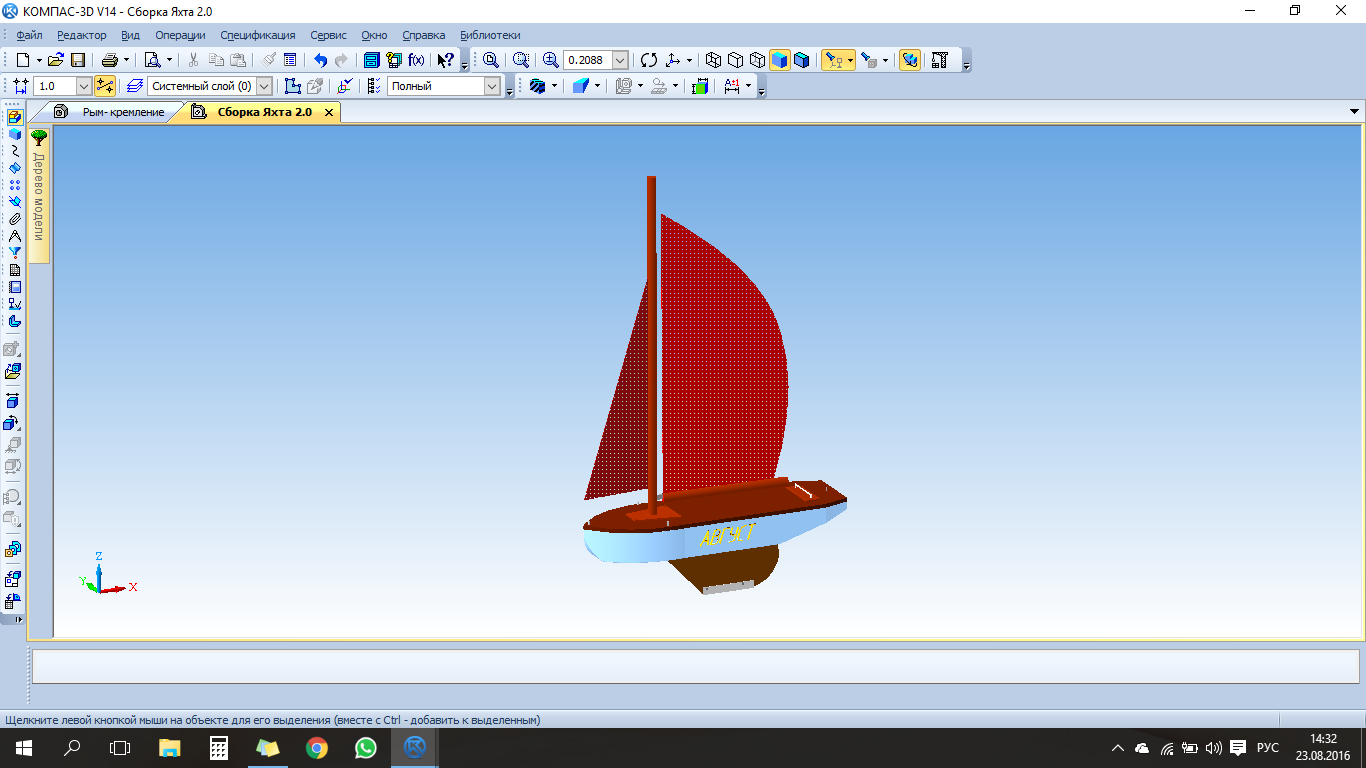The image size is (1366, 768).
Task: Open the Системный слой (0) layer dropdown
Action: (x=264, y=87)
